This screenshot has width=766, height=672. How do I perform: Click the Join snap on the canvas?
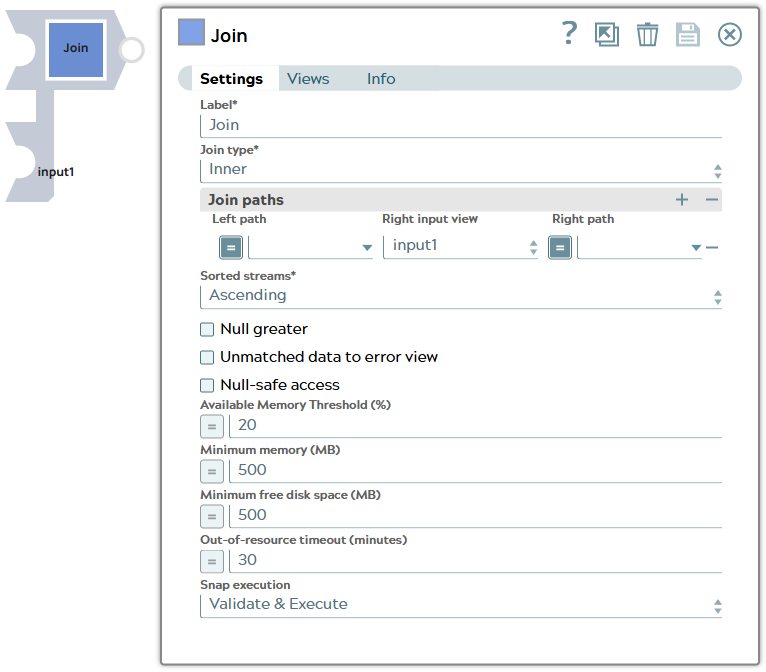76,48
